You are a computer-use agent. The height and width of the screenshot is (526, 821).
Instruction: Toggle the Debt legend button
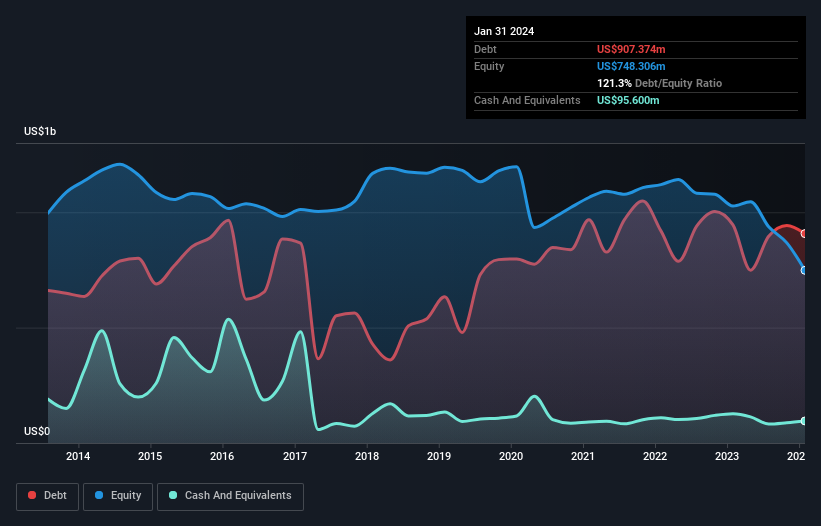click(x=47, y=496)
